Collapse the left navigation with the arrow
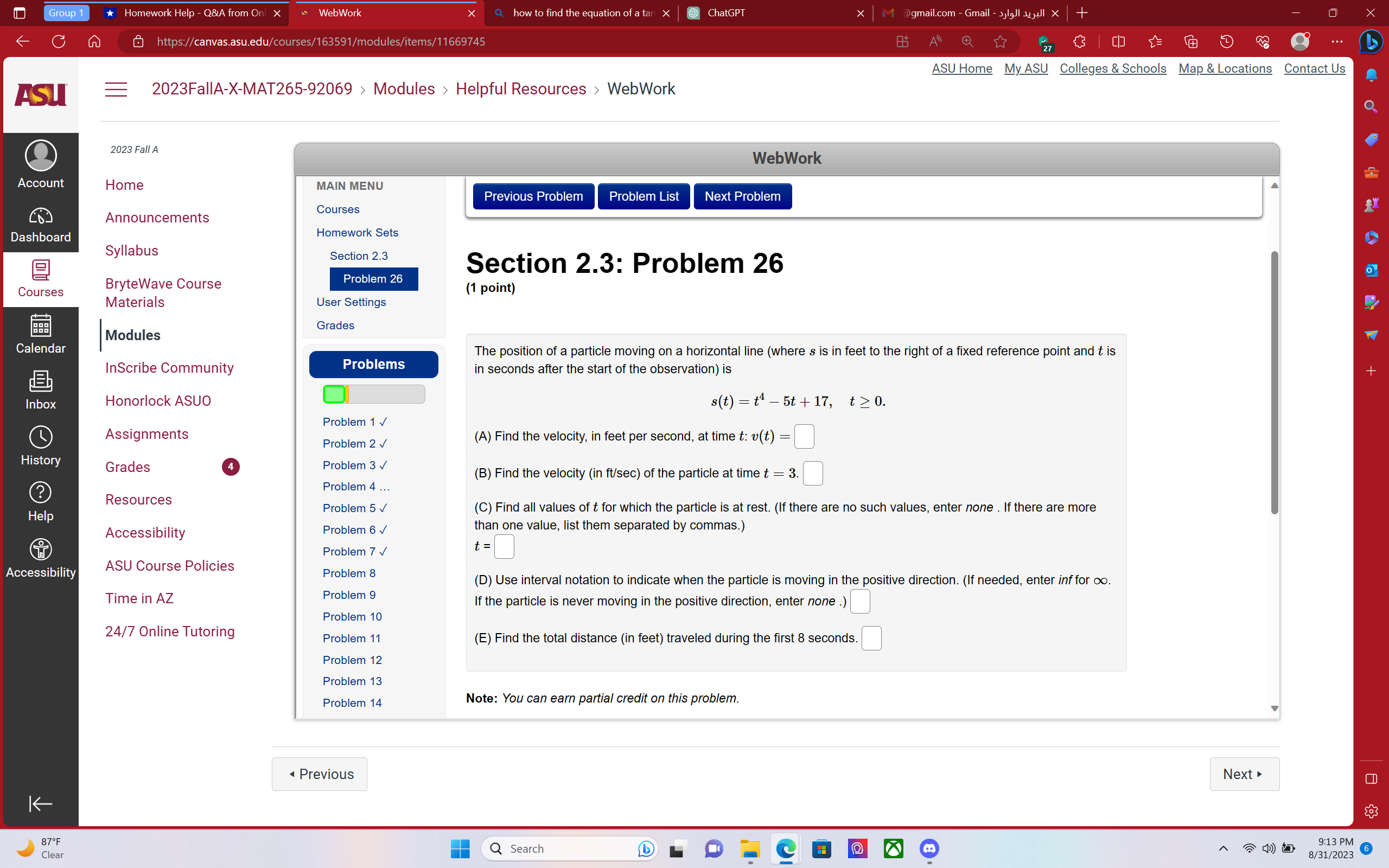The height and width of the screenshot is (868, 1389). (40, 803)
